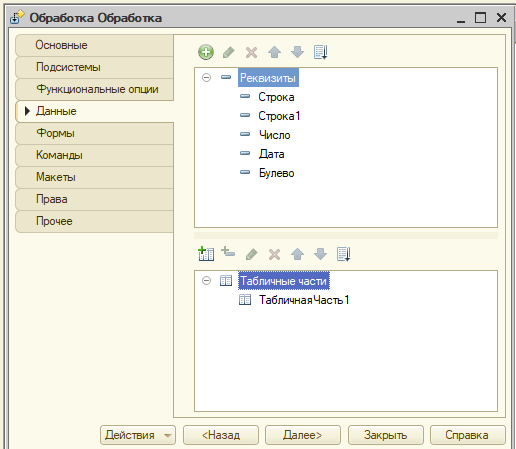
Task: Click the <Назад button
Action: tap(221, 435)
